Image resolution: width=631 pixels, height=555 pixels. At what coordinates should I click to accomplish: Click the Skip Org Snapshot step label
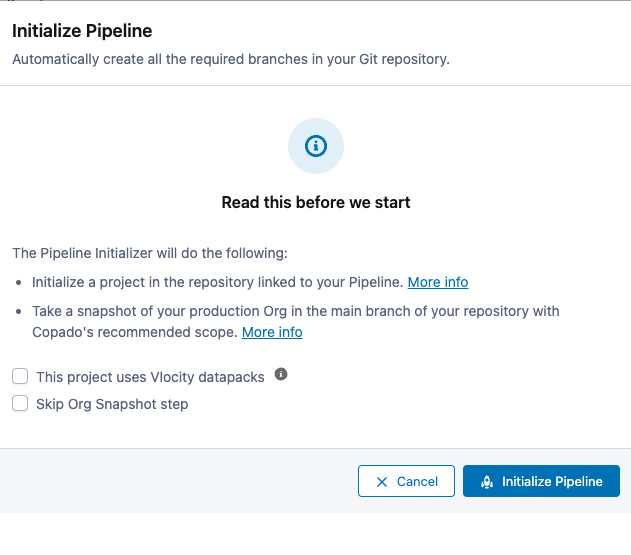(112, 404)
